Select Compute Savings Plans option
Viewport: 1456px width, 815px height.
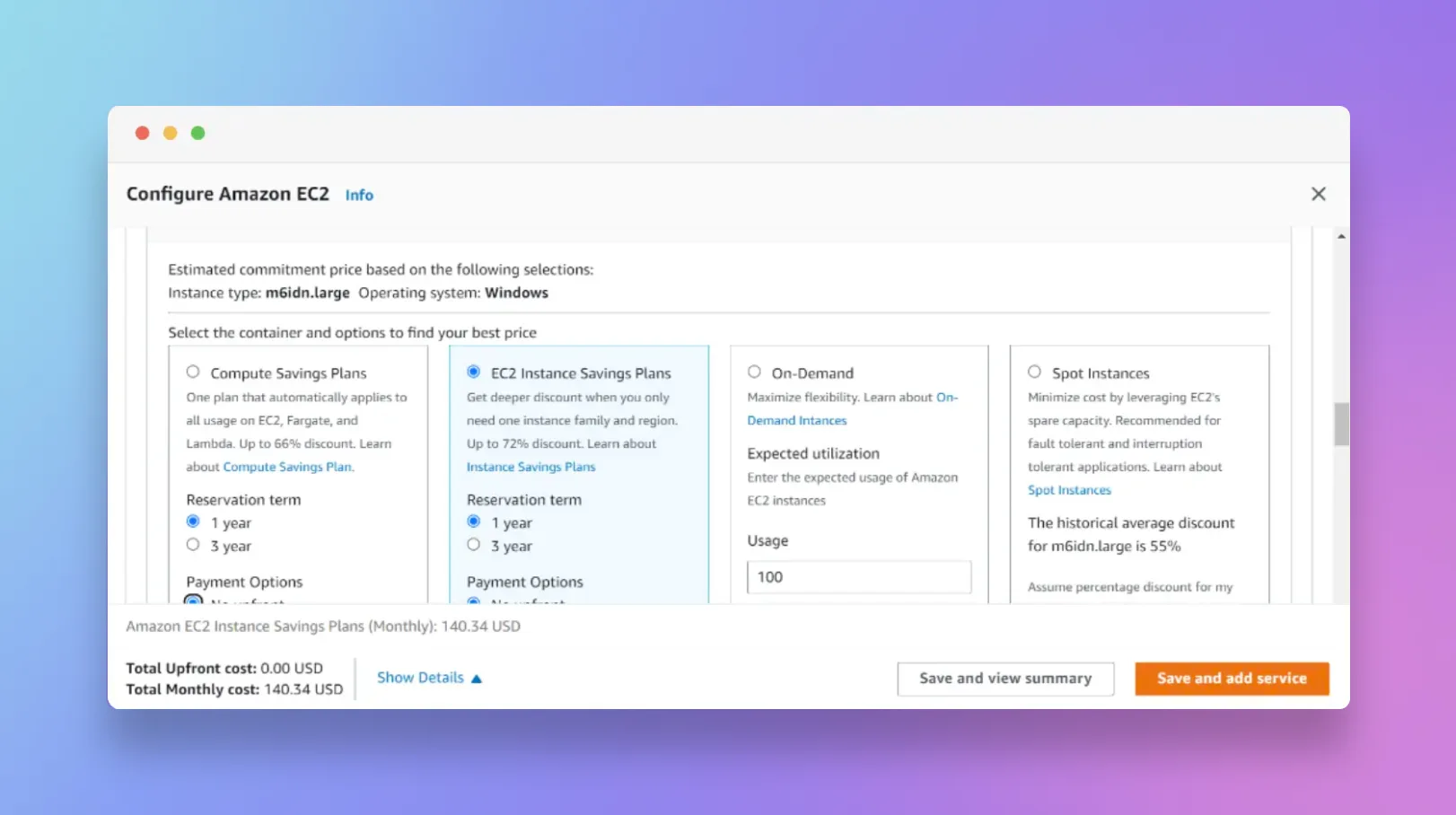click(193, 372)
